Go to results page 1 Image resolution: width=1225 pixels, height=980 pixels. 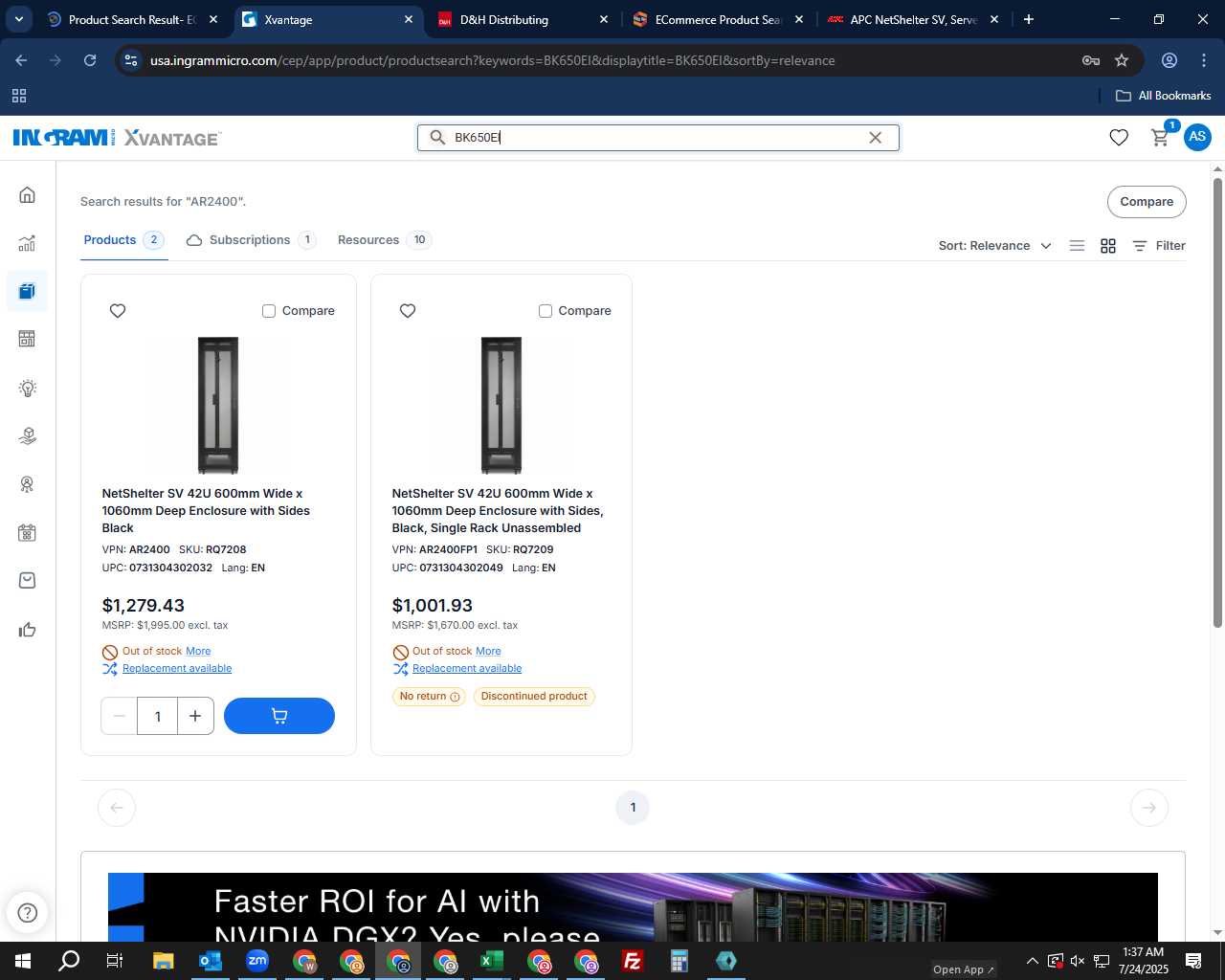coord(633,808)
